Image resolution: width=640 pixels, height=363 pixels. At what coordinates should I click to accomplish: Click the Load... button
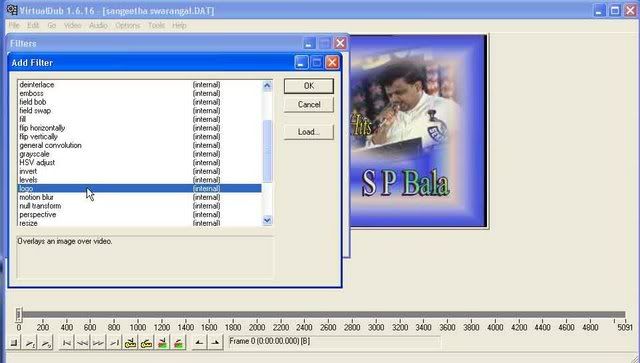tap(309, 132)
